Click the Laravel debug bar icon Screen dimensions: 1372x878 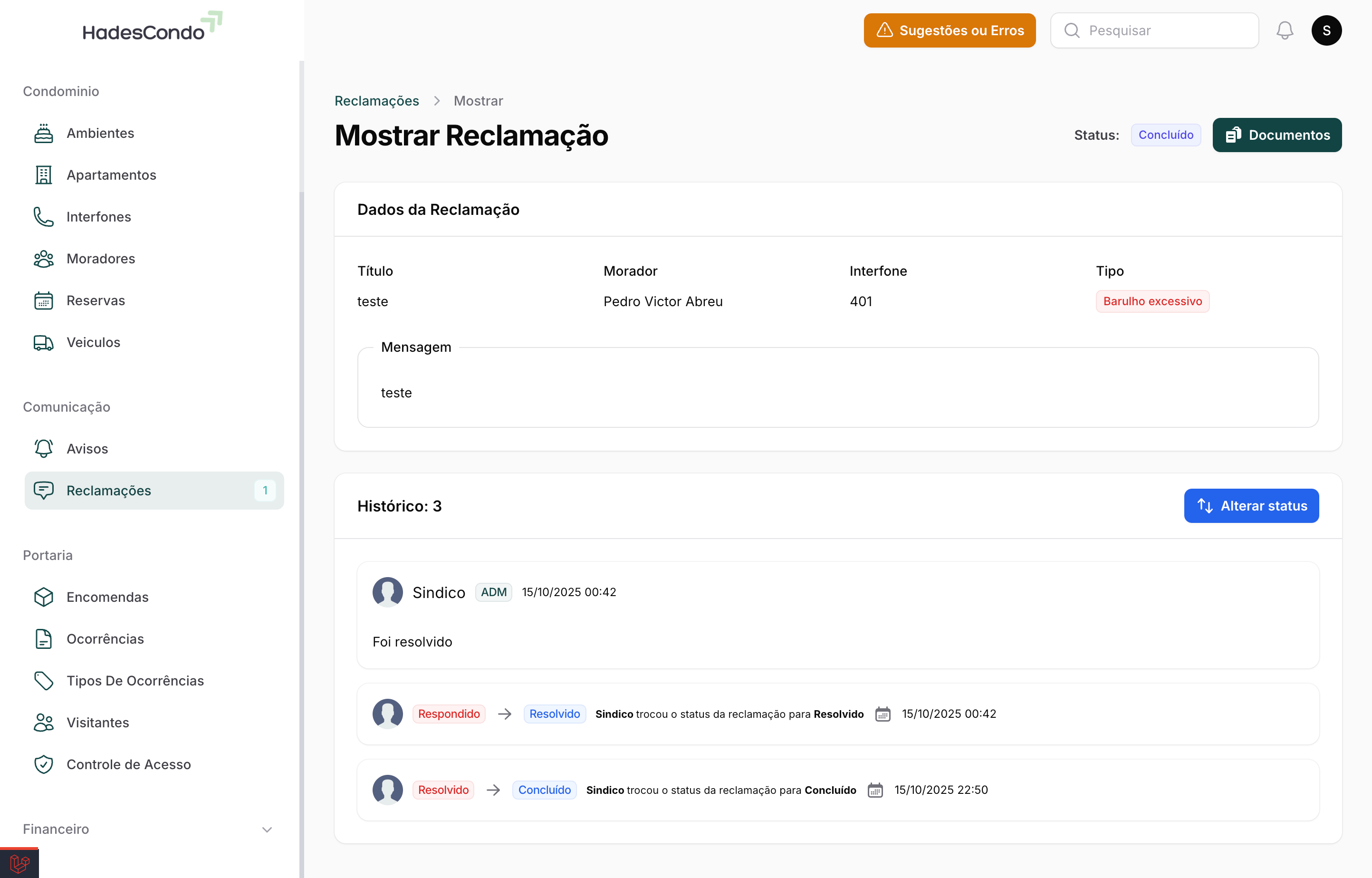(x=19, y=863)
